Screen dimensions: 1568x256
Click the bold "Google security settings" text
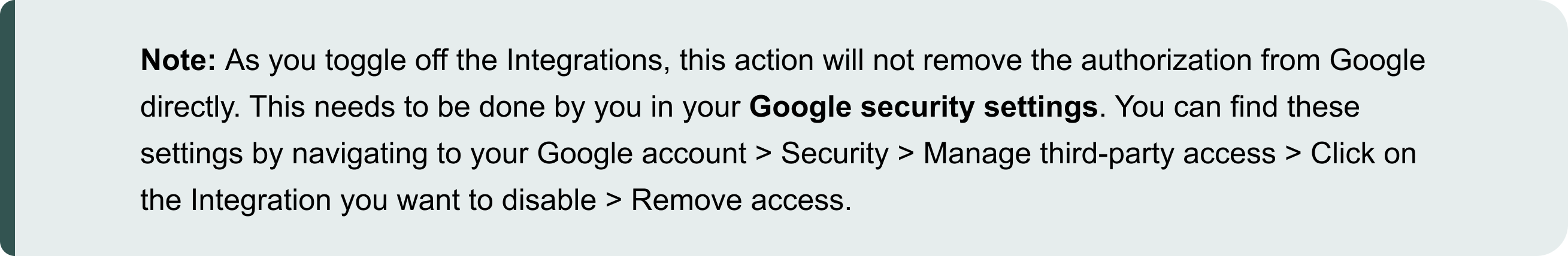(924, 107)
